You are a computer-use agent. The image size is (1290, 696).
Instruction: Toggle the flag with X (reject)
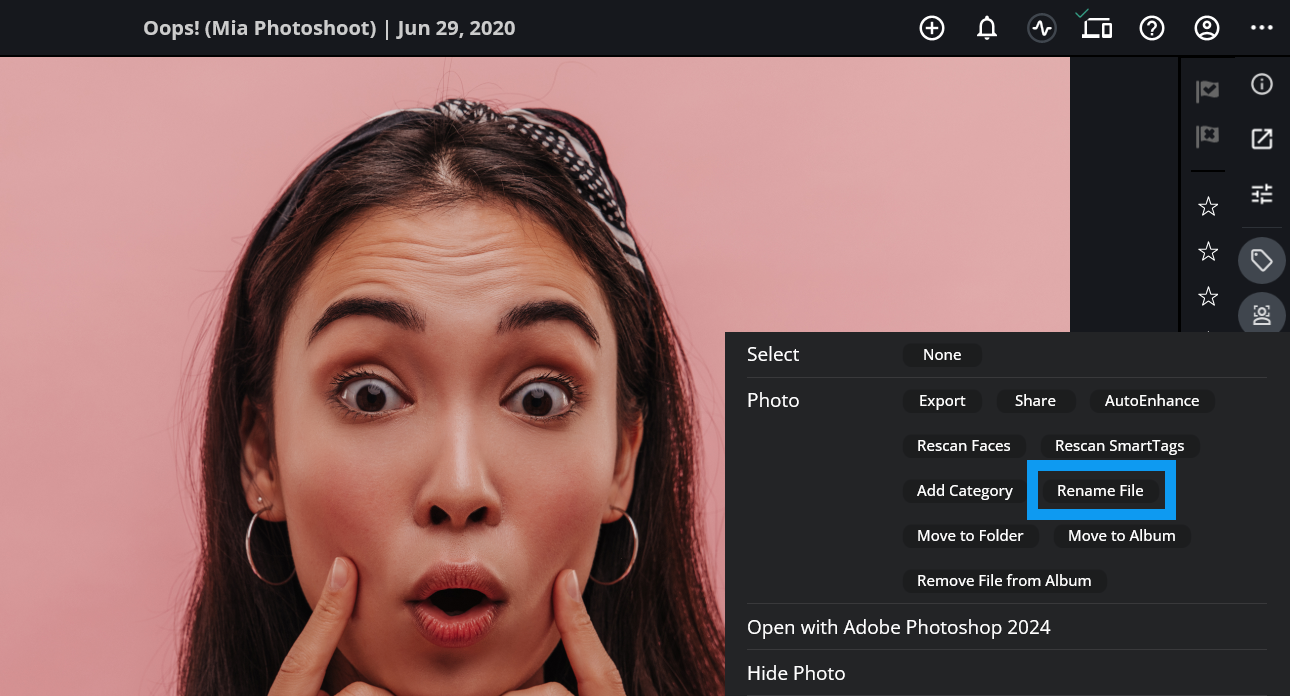coord(1208,136)
